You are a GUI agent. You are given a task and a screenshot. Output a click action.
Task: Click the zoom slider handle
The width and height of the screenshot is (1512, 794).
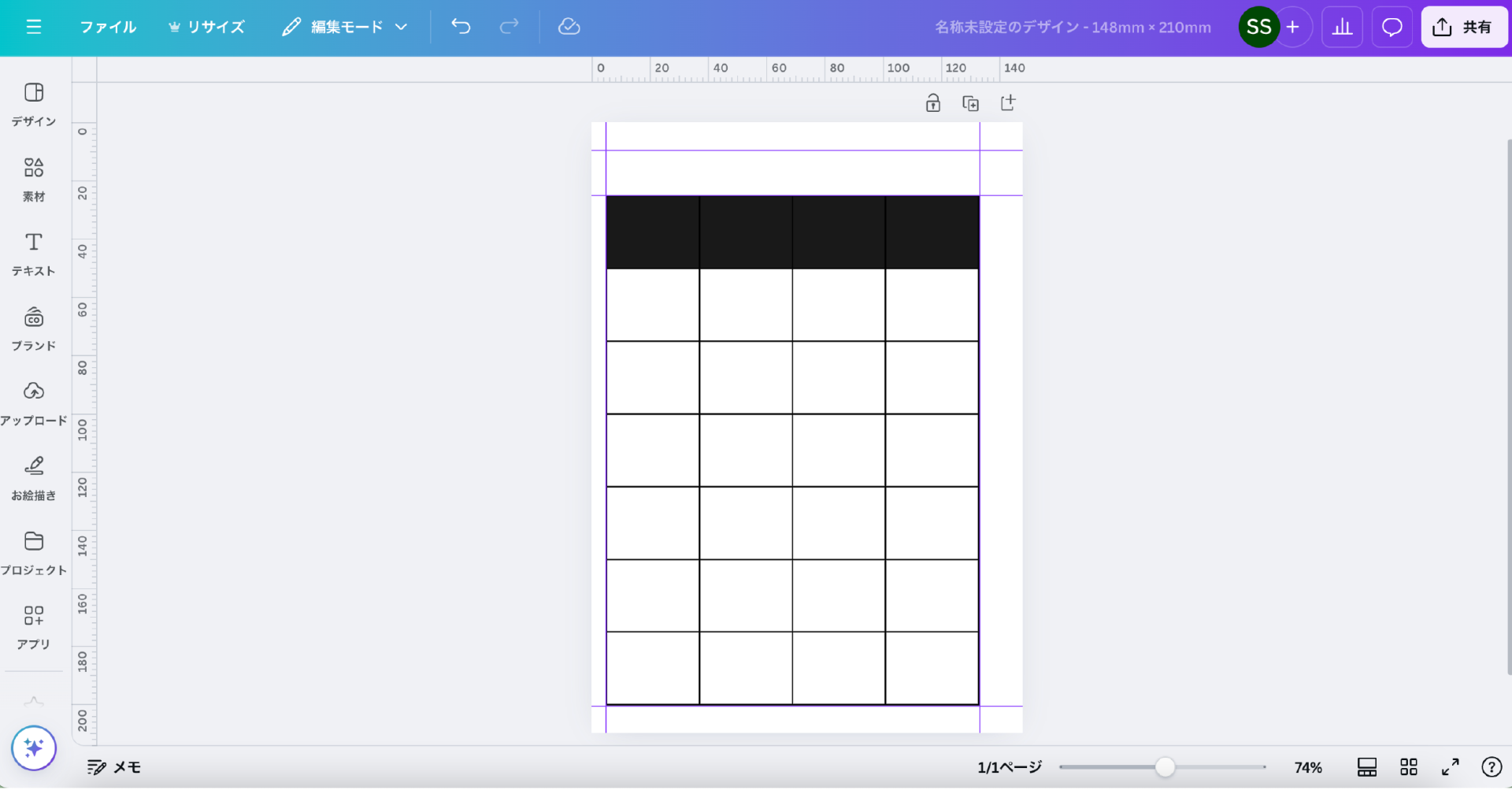[x=1165, y=767]
